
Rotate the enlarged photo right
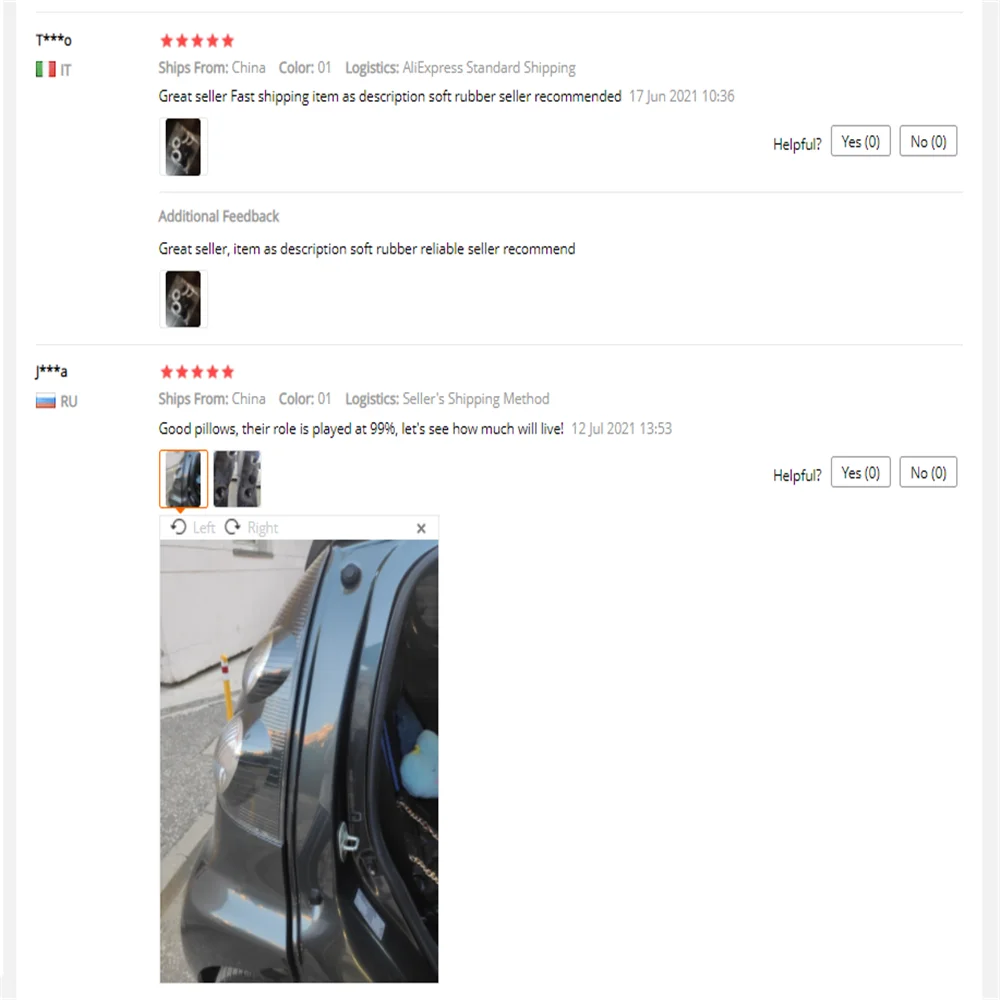click(x=251, y=527)
